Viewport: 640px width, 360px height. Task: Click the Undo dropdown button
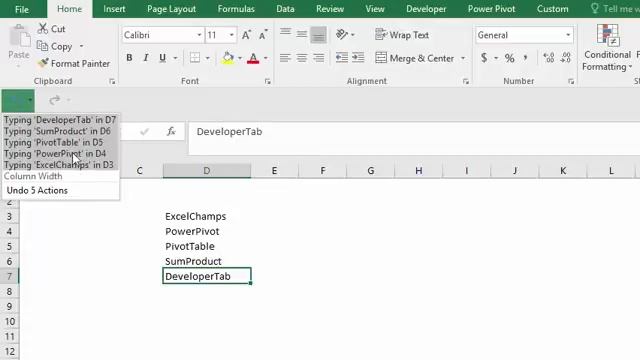[x=30, y=100]
